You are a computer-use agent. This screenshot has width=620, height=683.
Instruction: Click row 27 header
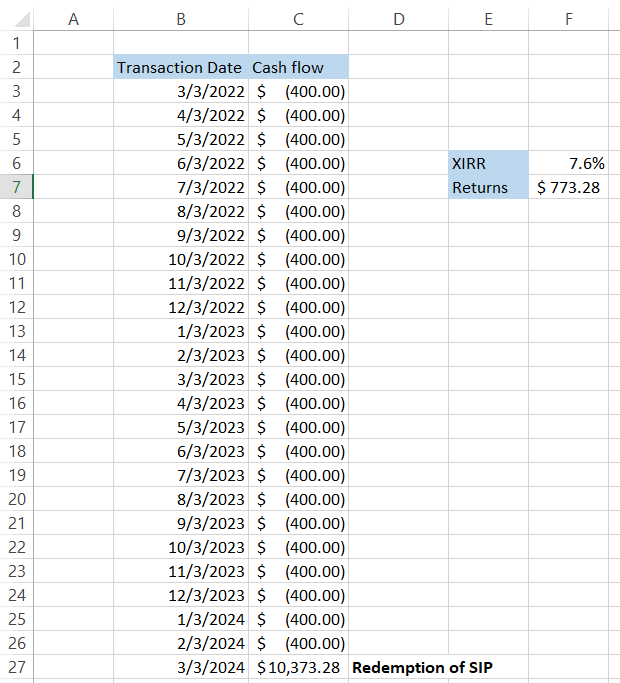point(17,667)
